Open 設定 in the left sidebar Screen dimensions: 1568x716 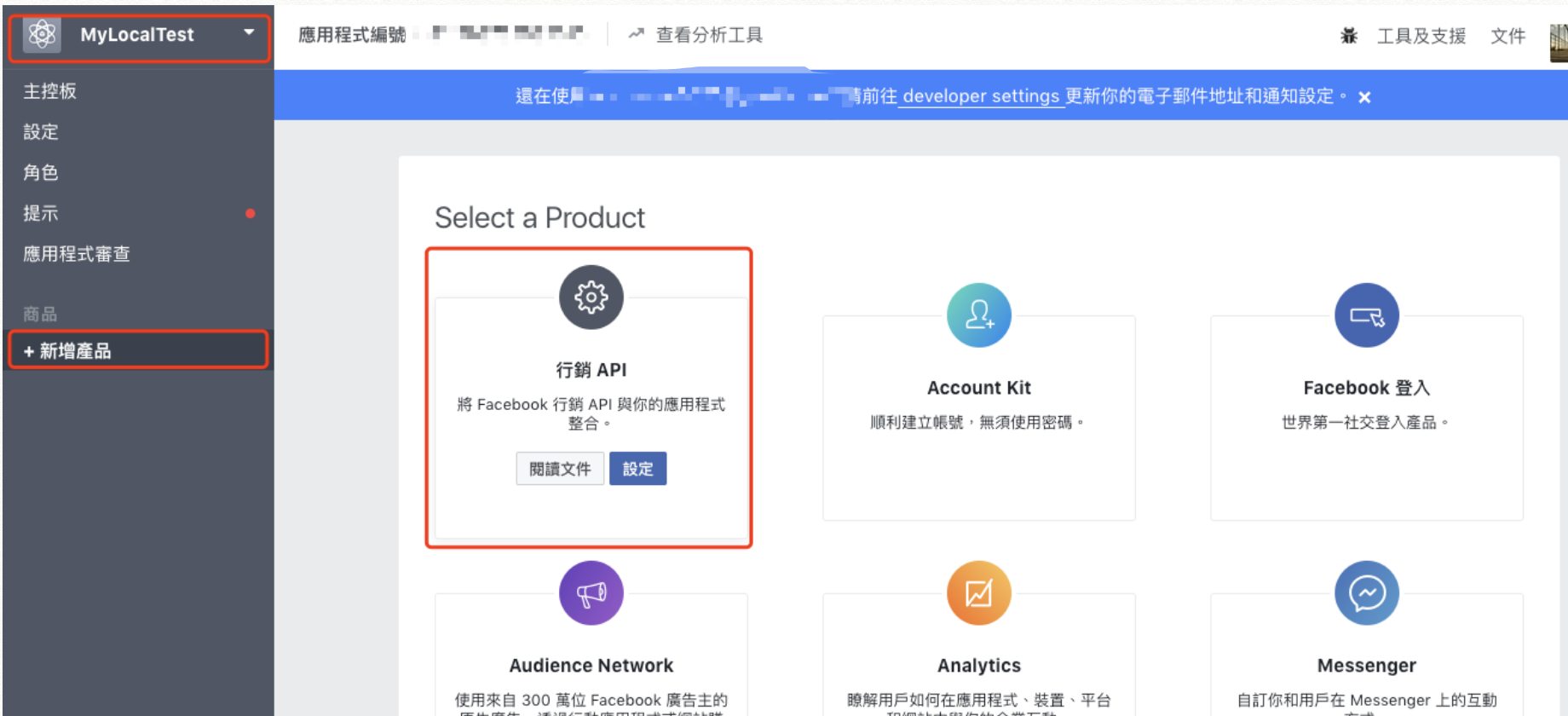[41, 132]
